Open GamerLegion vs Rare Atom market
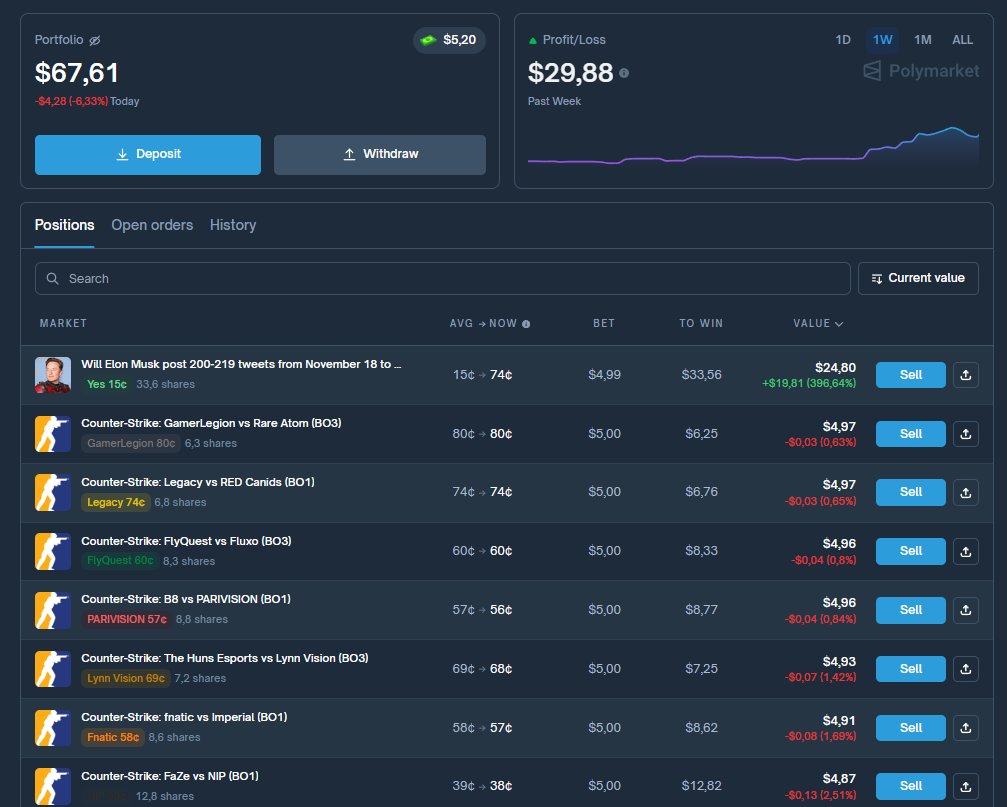The width and height of the screenshot is (1007, 807). point(211,423)
